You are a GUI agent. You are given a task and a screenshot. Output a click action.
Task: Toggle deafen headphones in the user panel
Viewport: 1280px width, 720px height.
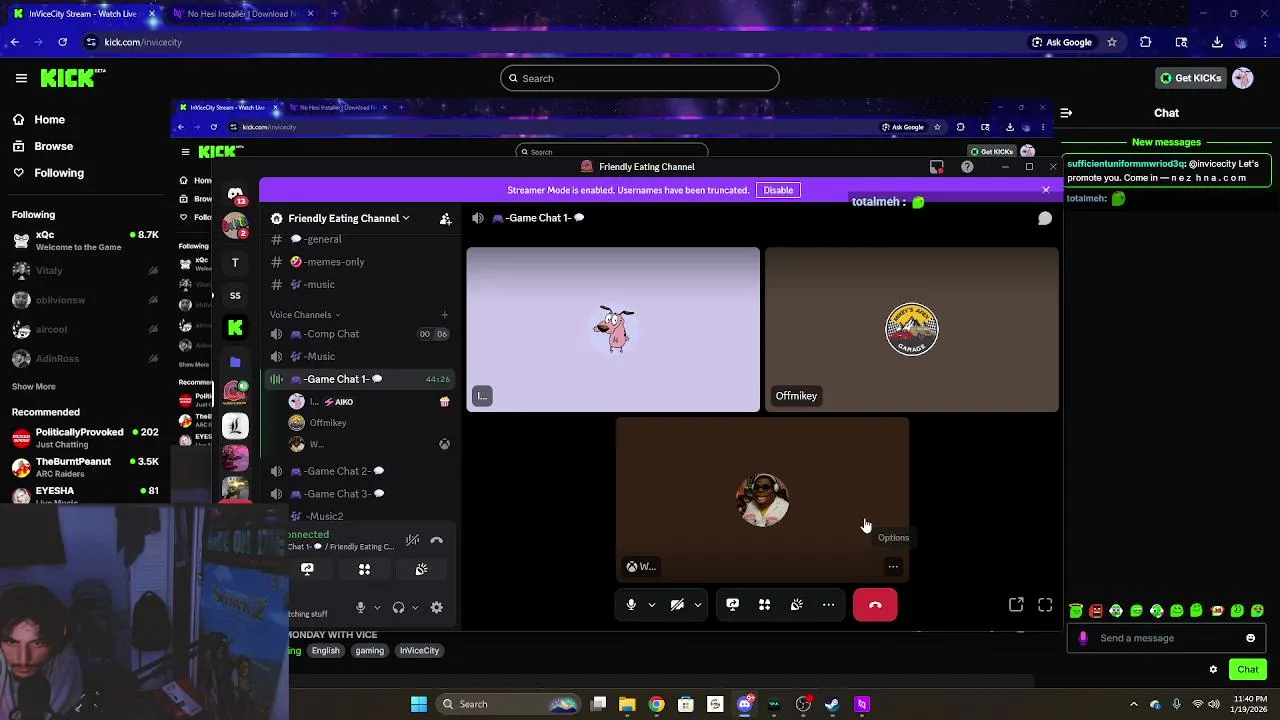[x=399, y=607]
